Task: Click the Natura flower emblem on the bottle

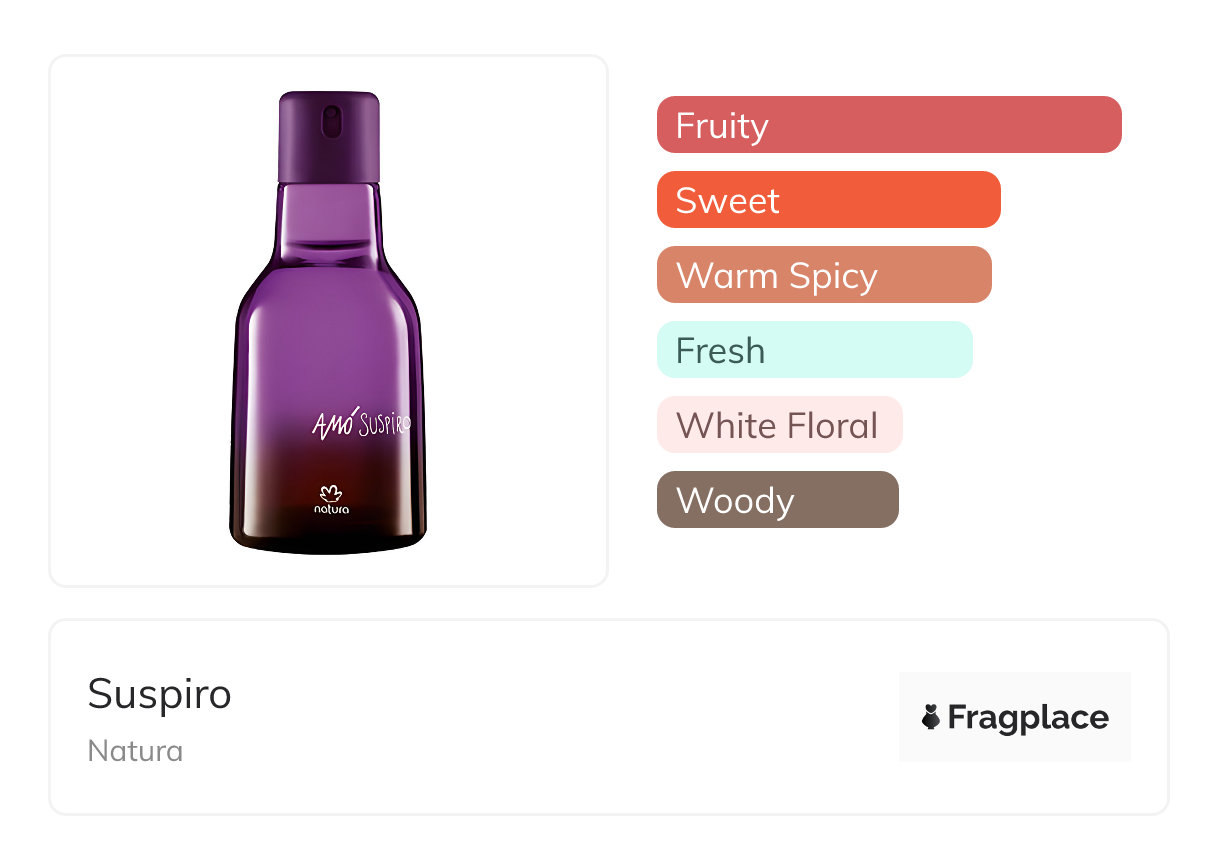Action: point(331,492)
